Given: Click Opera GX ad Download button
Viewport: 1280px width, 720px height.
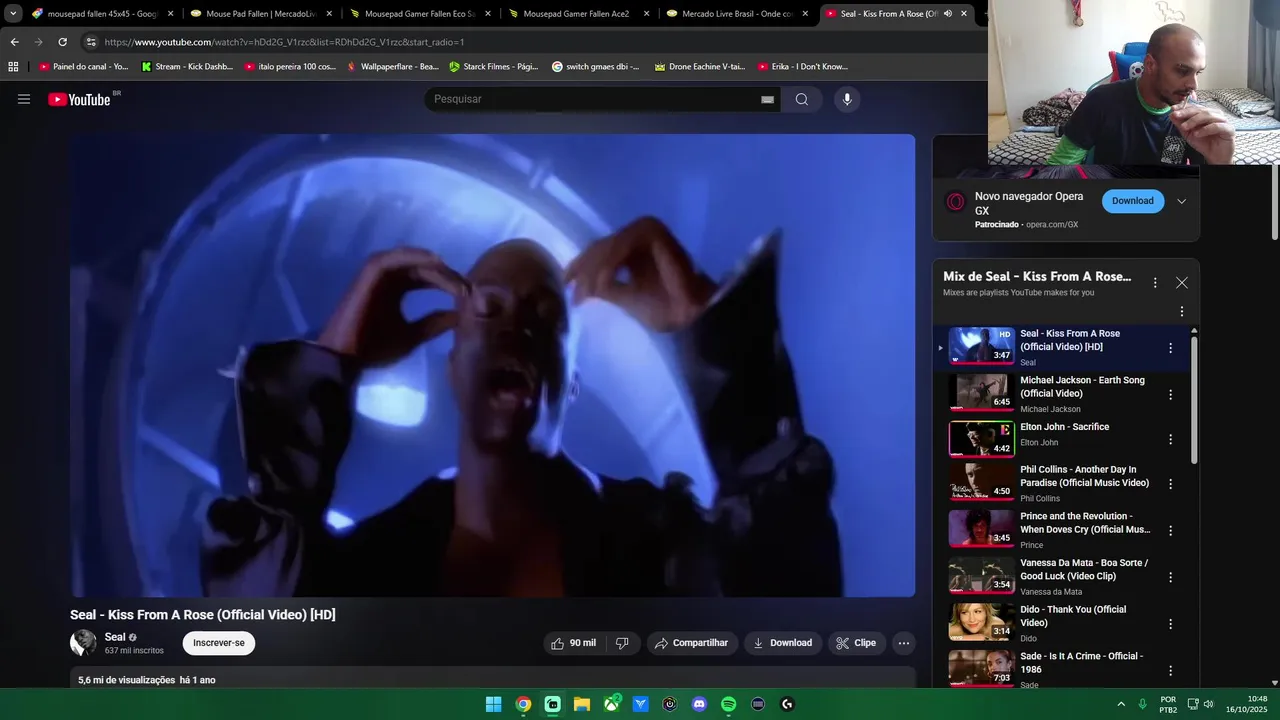Looking at the screenshot, I should click(1133, 201).
